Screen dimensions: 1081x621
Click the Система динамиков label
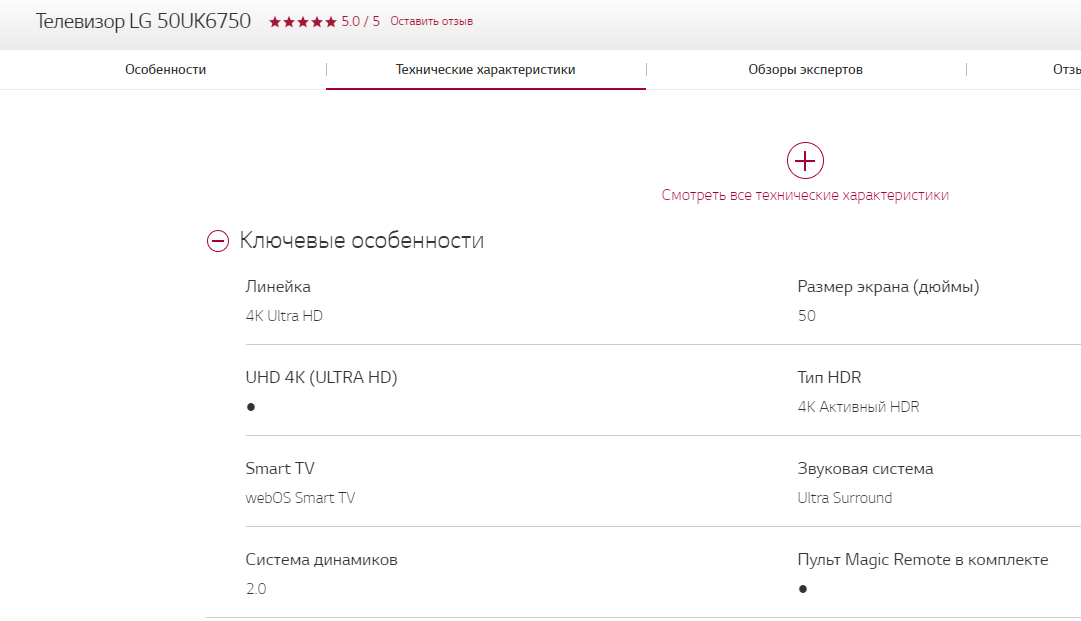coord(321,560)
